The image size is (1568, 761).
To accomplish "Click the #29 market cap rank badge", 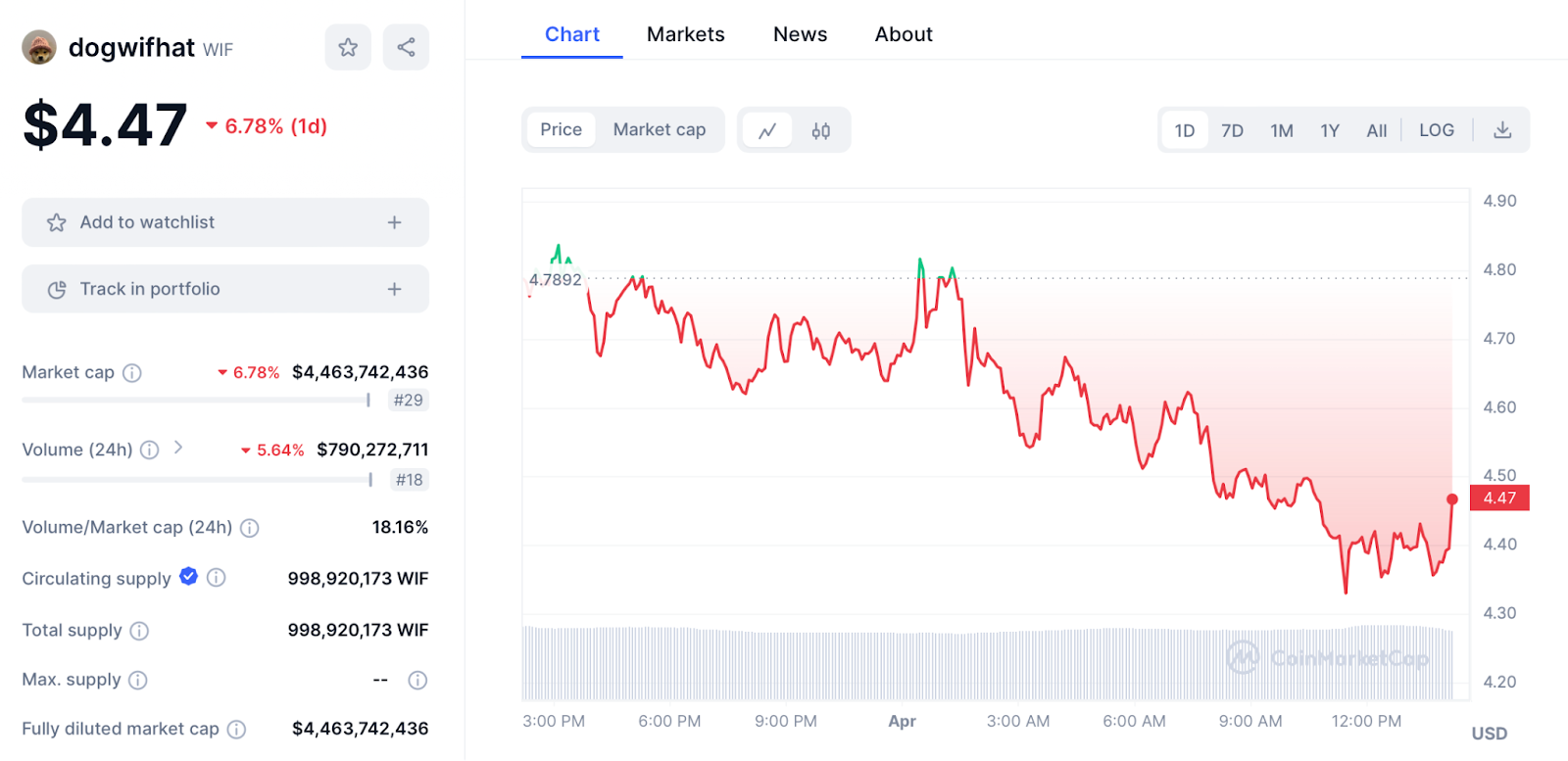I will [x=409, y=400].
